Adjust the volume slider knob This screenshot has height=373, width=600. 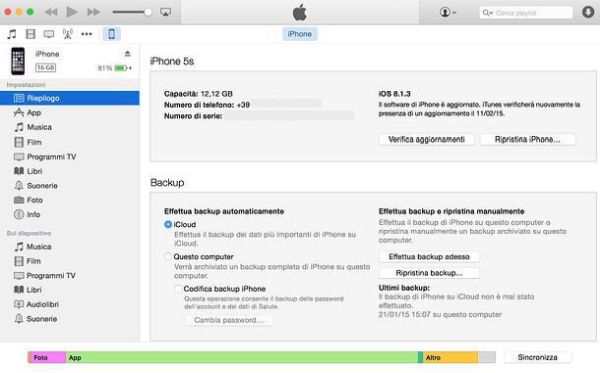coord(148,12)
